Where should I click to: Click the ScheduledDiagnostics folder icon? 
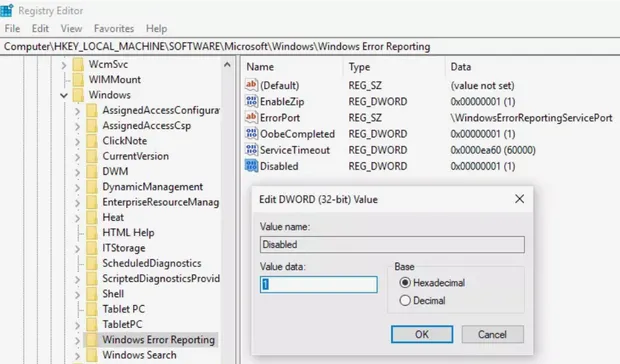[x=92, y=263]
